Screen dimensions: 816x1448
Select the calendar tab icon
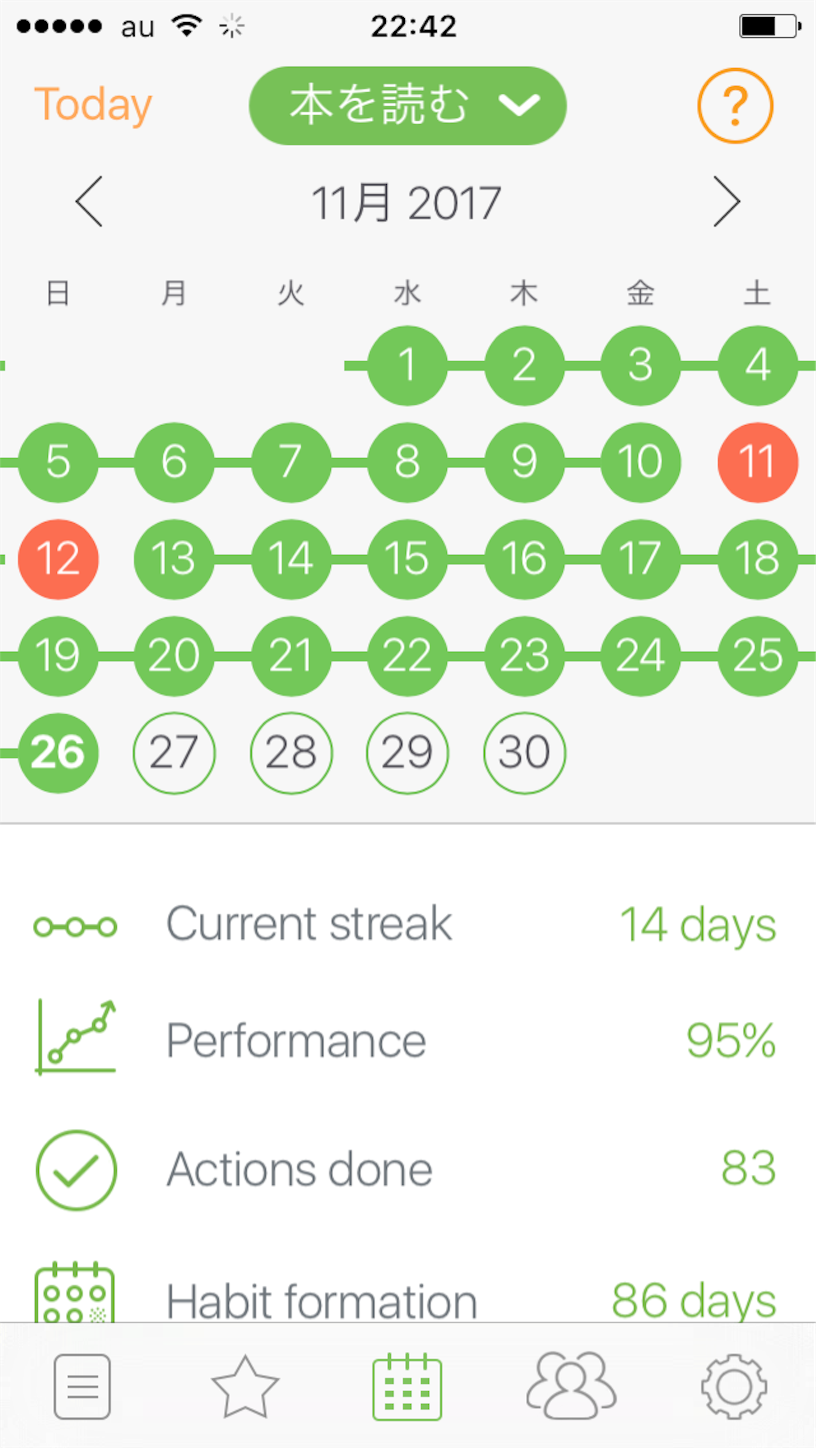pyautogui.click(x=407, y=1387)
